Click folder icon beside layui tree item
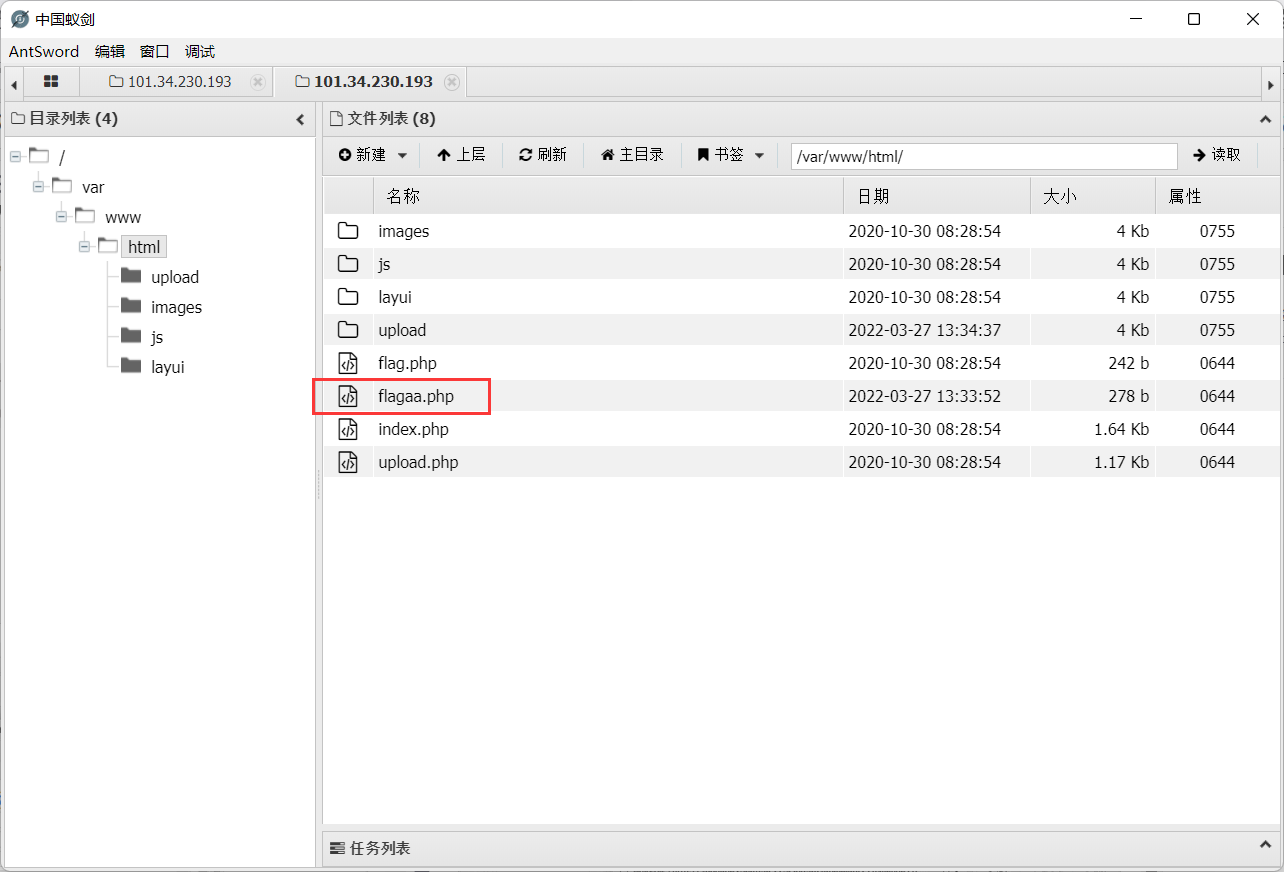 tap(131, 366)
